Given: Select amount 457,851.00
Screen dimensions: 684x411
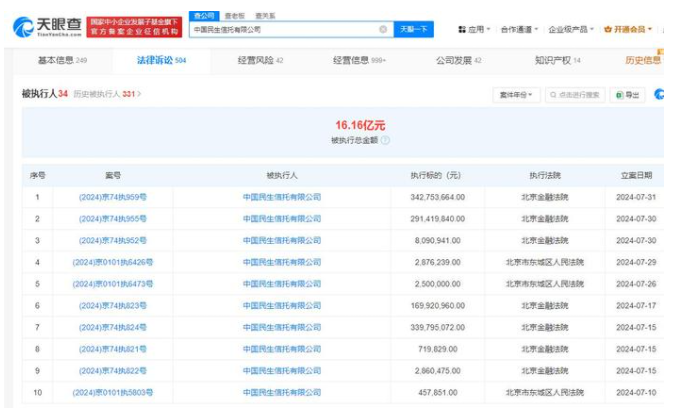Looking at the screenshot, I should [x=438, y=393].
